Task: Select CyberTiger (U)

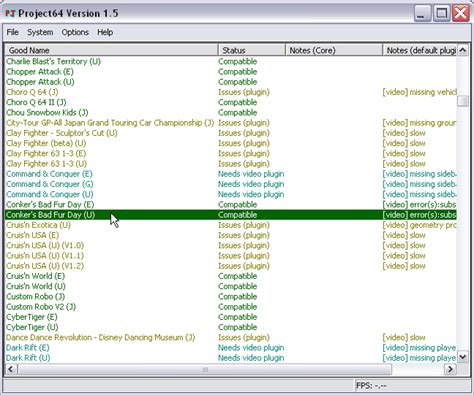Action: point(32,327)
